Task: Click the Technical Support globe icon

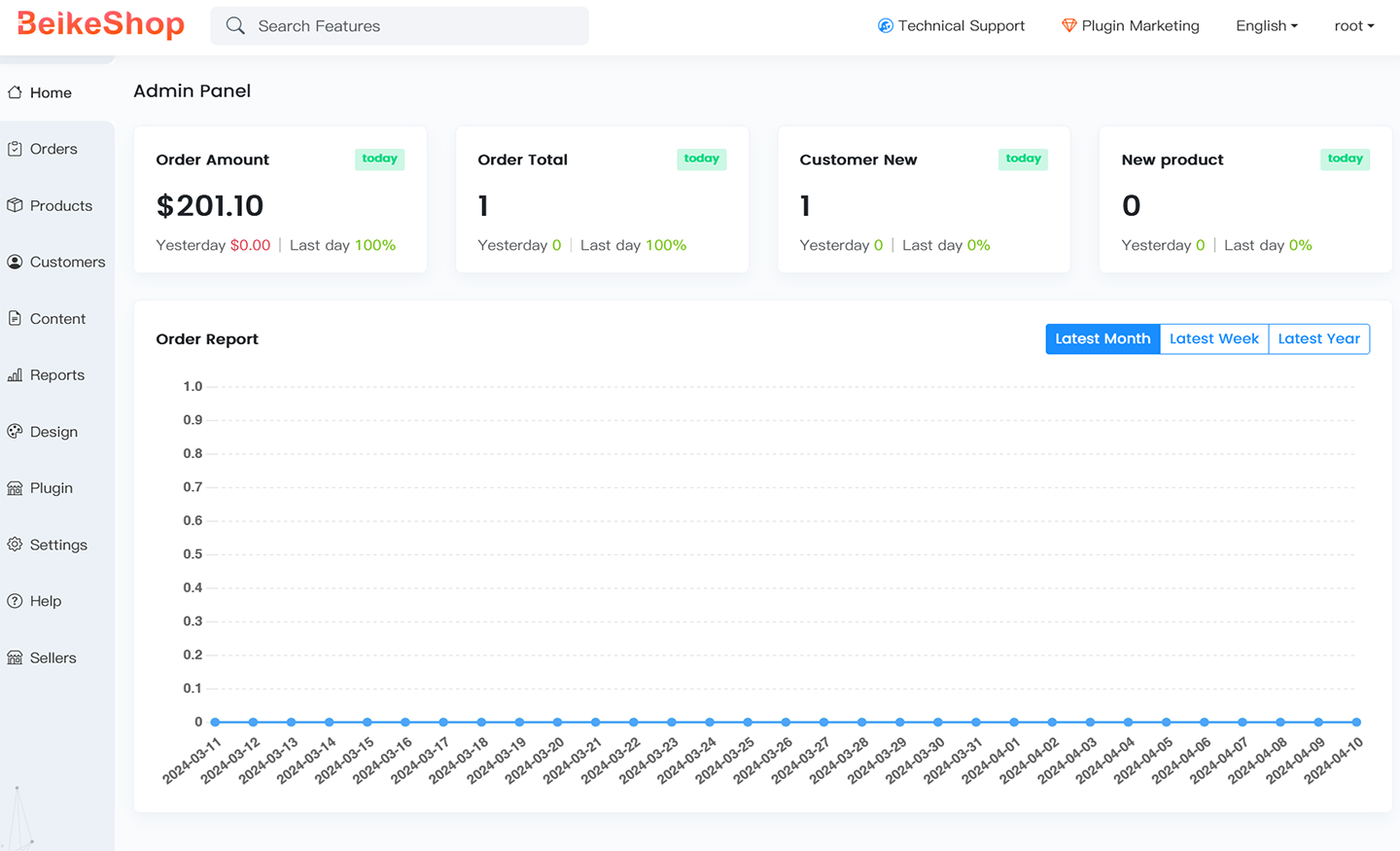Action: pyautogui.click(x=885, y=25)
